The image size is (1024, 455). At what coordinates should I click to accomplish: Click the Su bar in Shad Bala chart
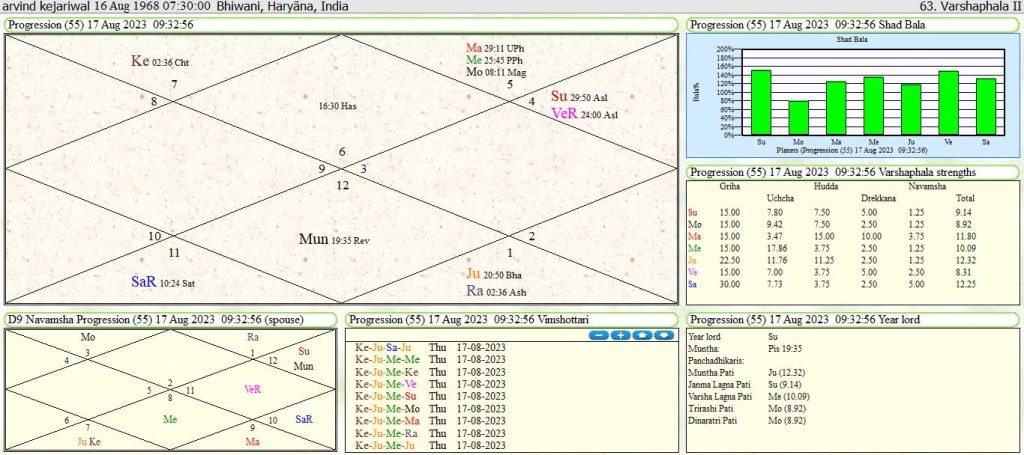[762, 102]
